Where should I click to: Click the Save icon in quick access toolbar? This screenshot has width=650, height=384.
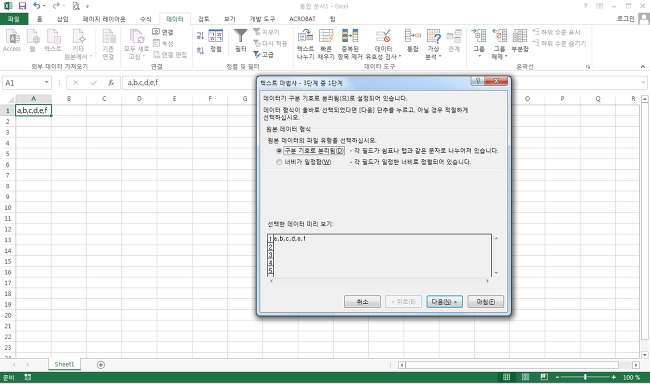pos(22,6)
